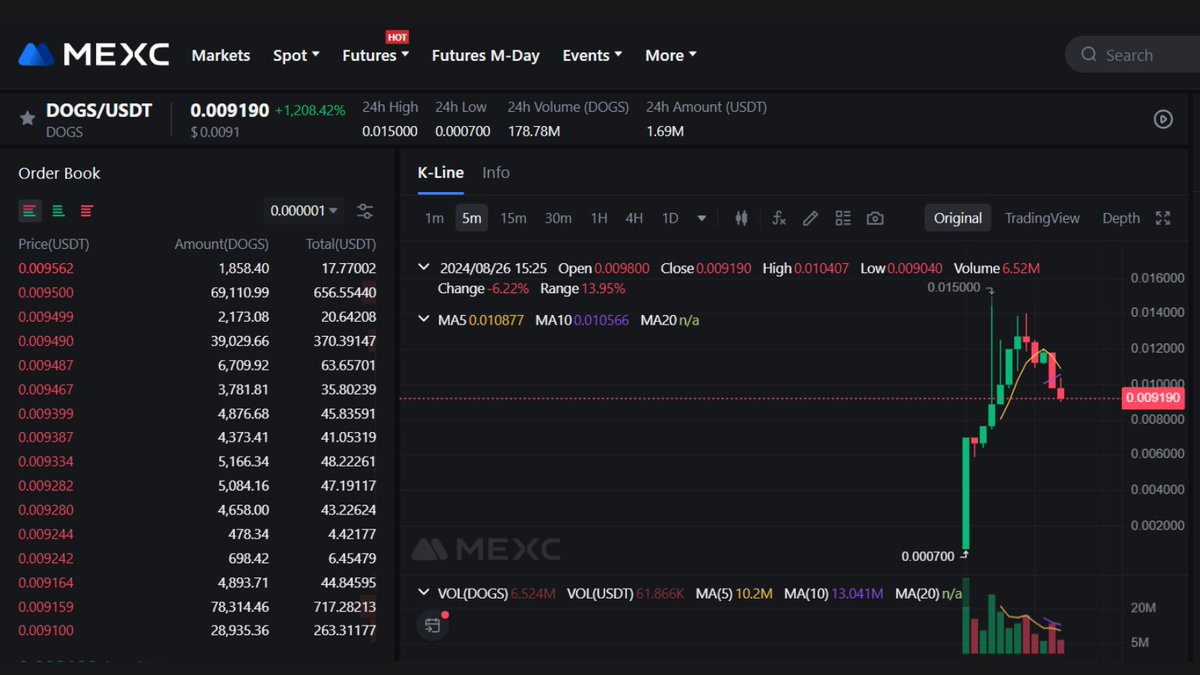Open the Markets page
Image resolution: width=1200 pixels, height=675 pixels.
pyautogui.click(x=221, y=55)
